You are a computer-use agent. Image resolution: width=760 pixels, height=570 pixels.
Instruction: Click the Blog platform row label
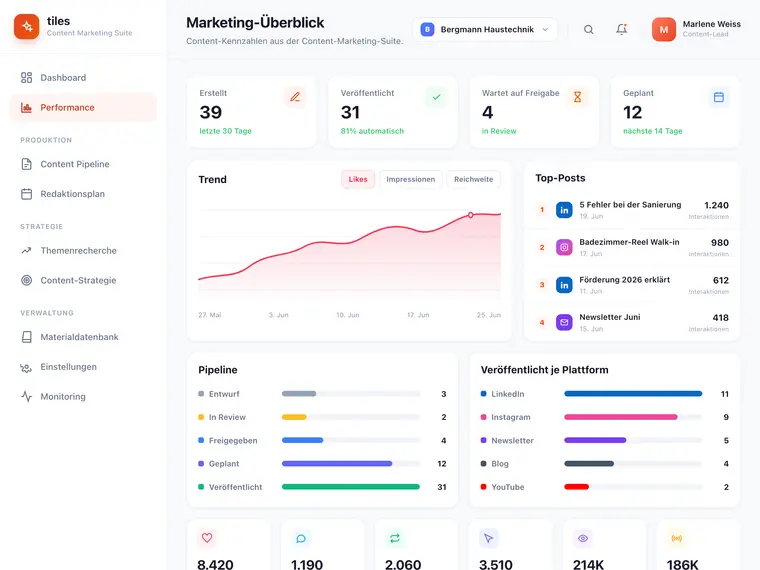click(500, 463)
